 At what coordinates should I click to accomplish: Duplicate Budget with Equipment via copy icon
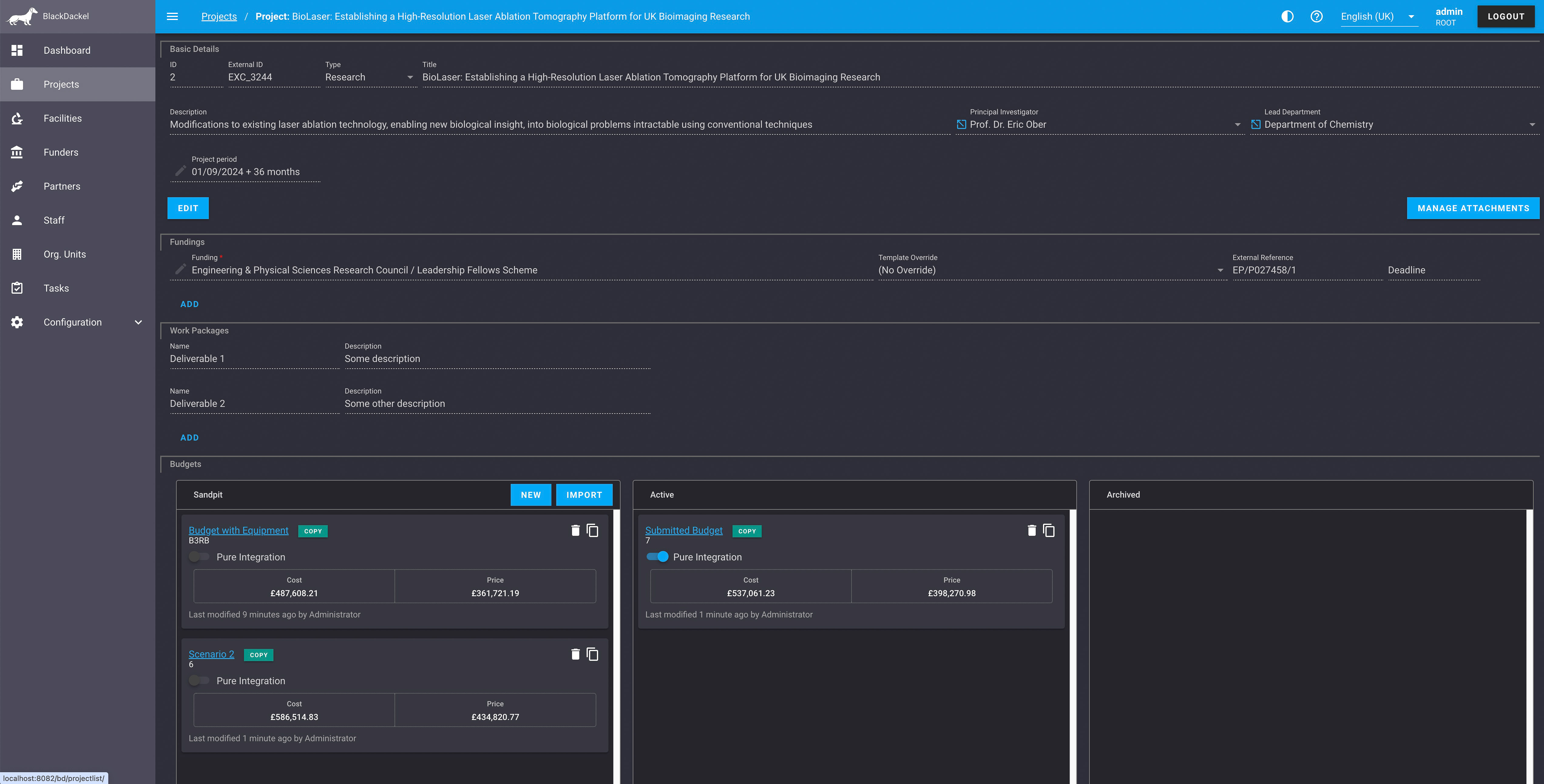pyautogui.click(x=592, y=530)
